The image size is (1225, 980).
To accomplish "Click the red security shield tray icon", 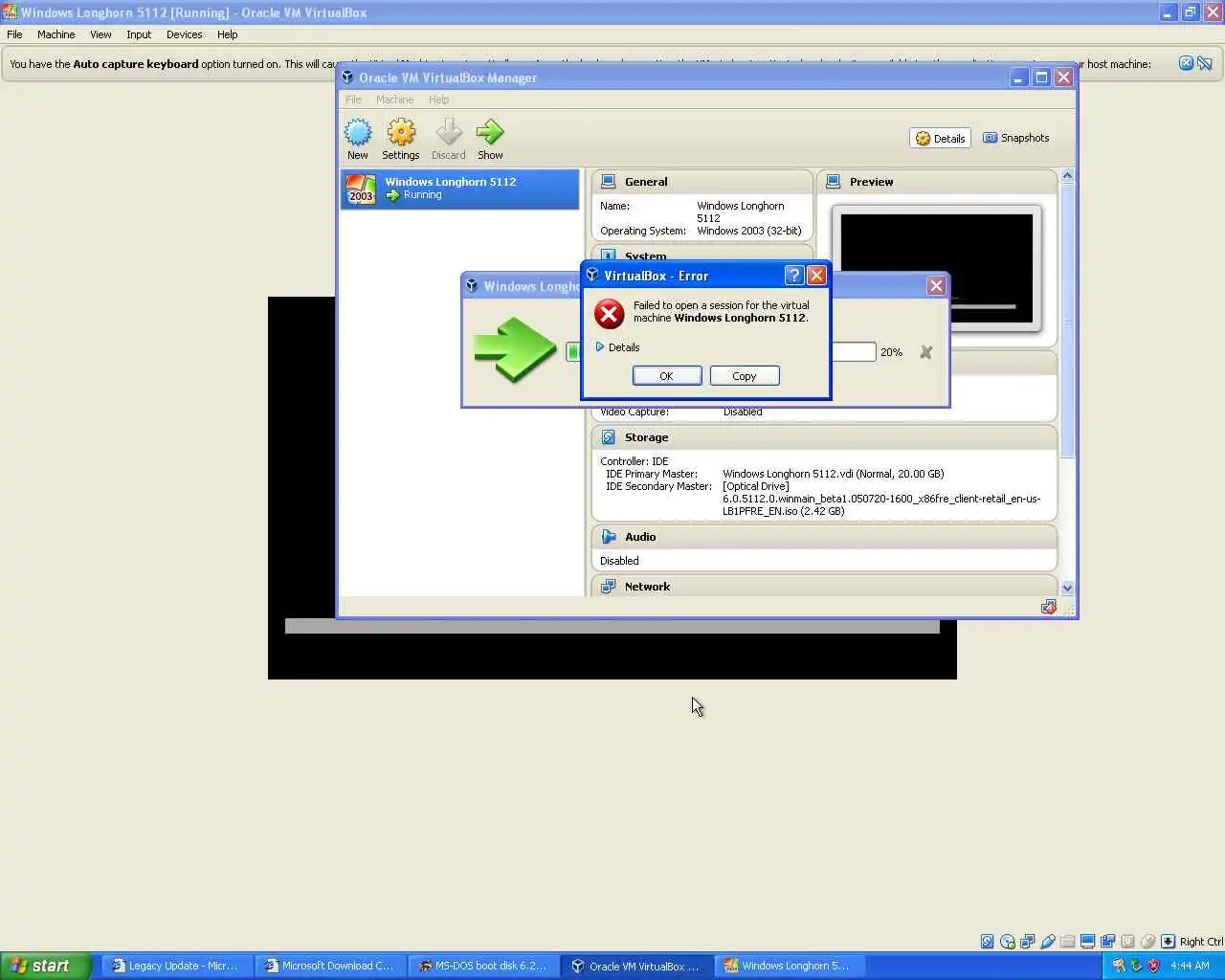I will (1153, 966).
